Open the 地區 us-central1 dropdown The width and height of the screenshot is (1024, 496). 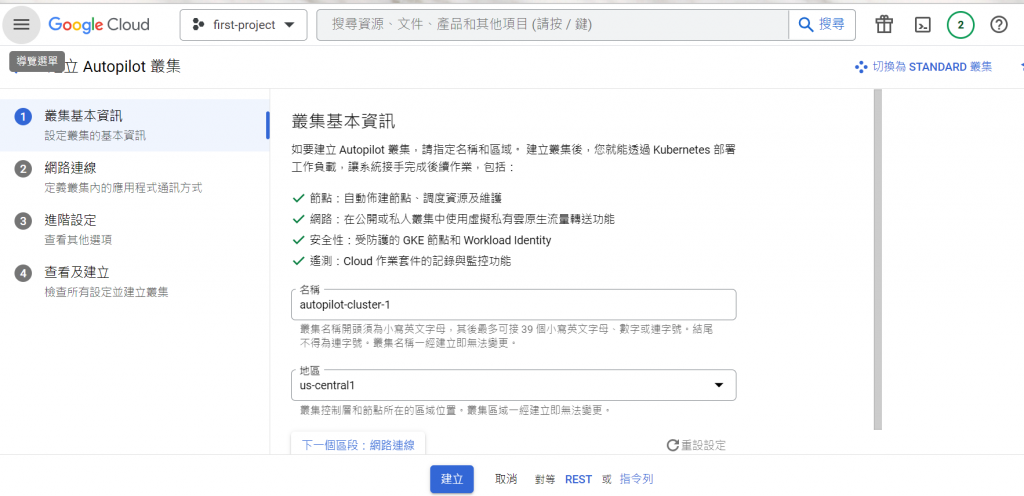[514, 385]
